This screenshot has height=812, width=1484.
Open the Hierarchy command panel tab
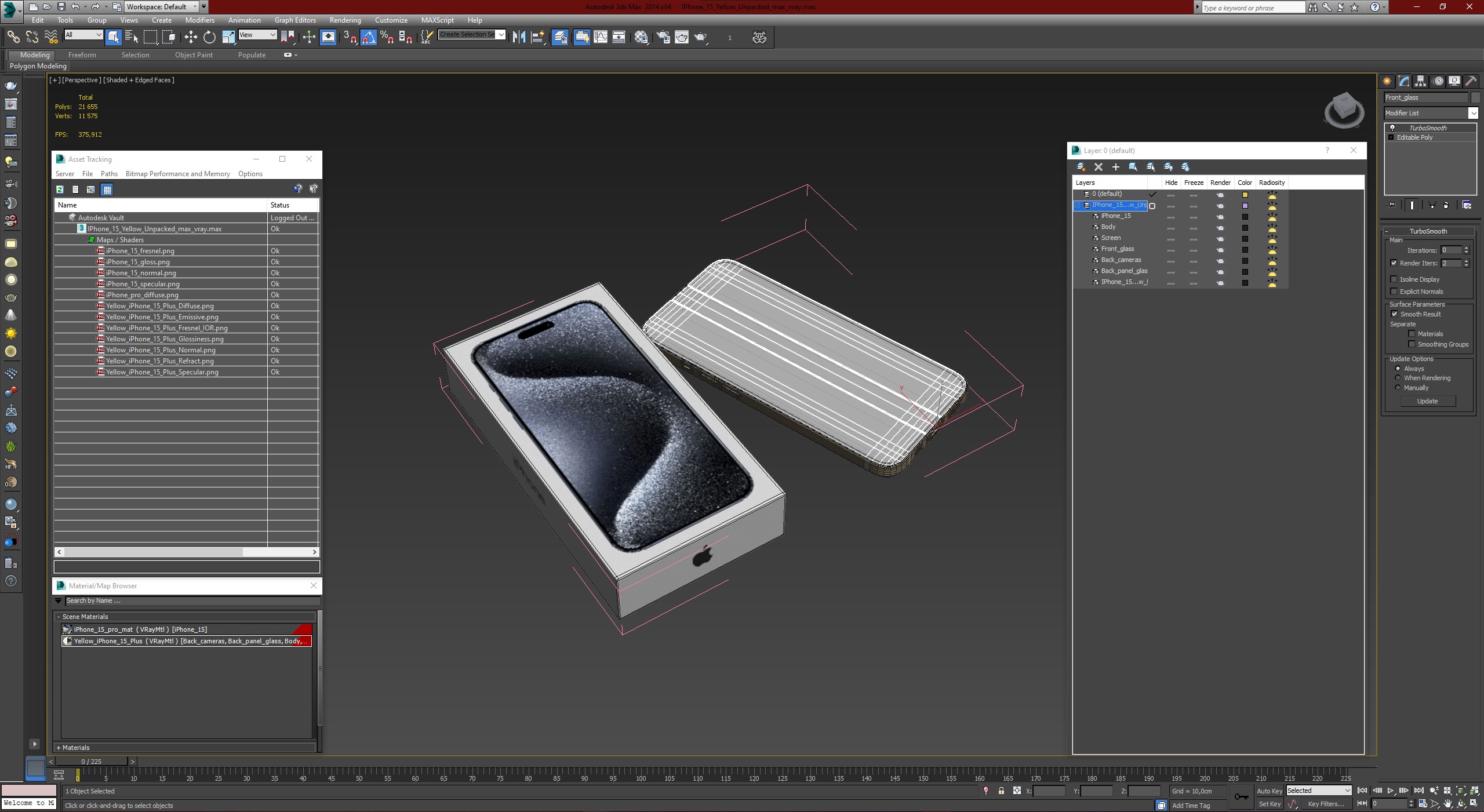point(1420,81)
